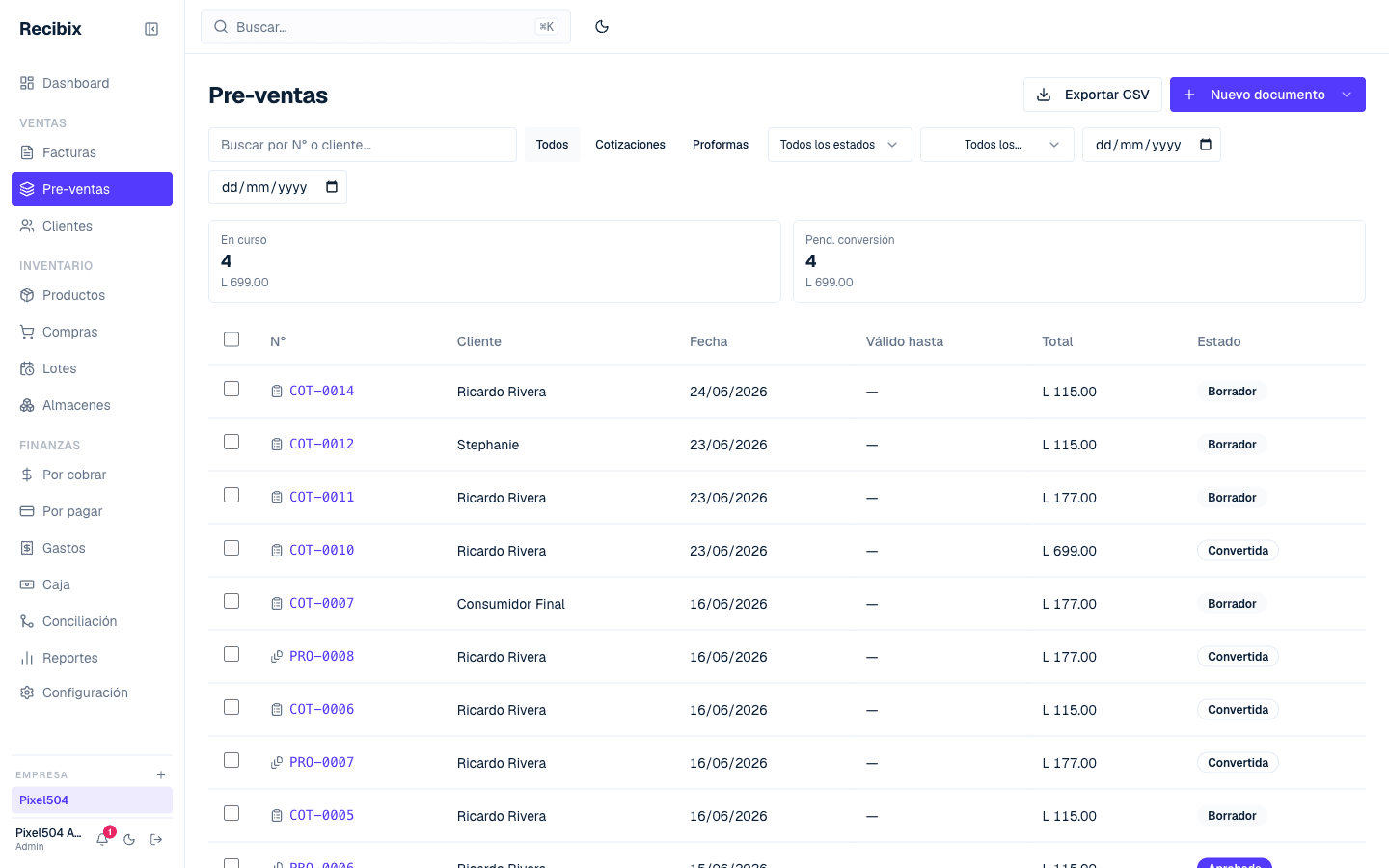The image size is (1389, 868).
Task: Tick the checkbox for PRO-0008
Action: (231, 654)
